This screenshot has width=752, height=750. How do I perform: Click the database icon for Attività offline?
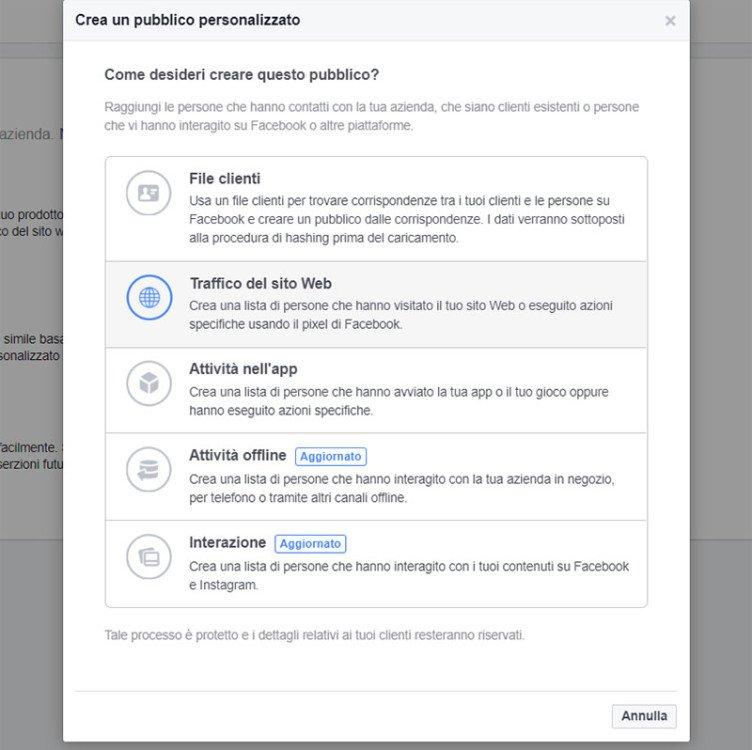[149, 469]
